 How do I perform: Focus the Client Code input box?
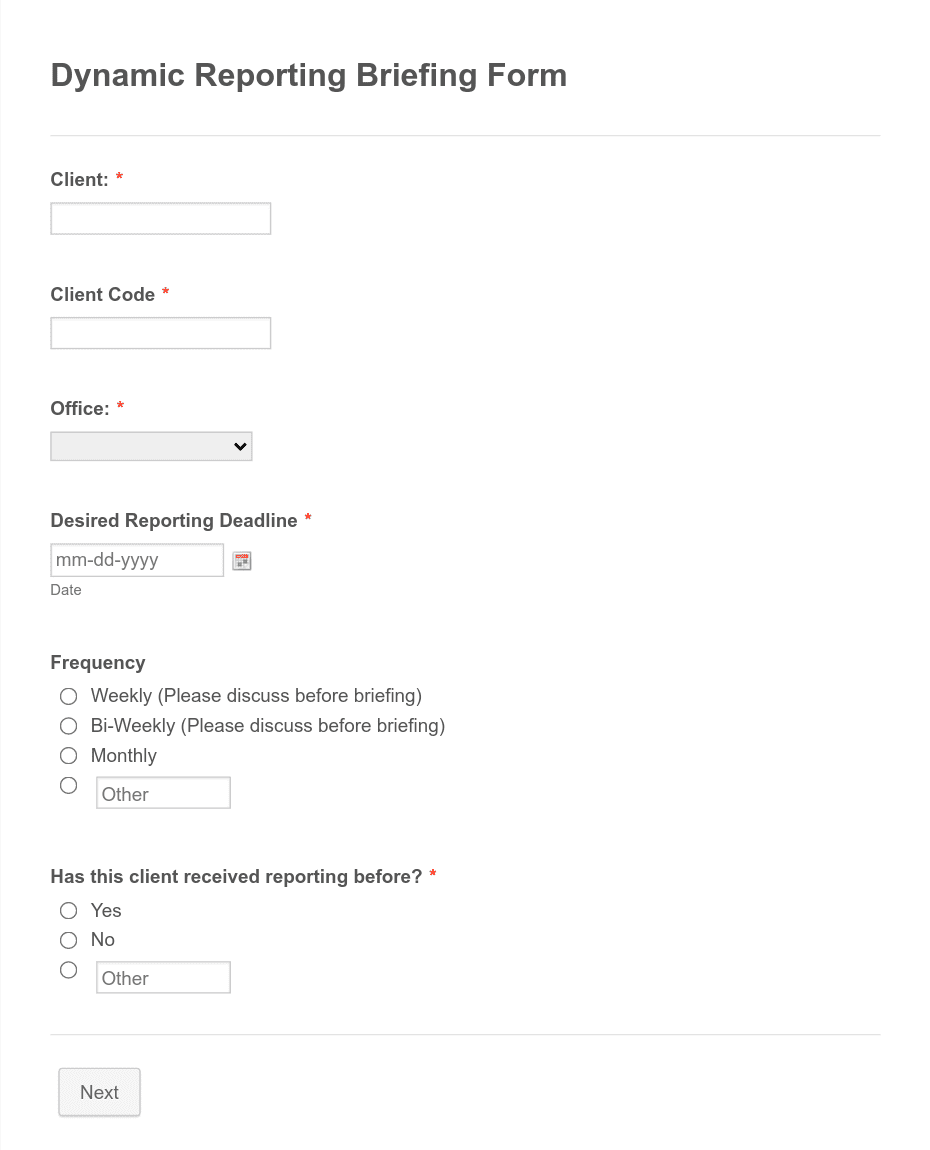[160, 332]
